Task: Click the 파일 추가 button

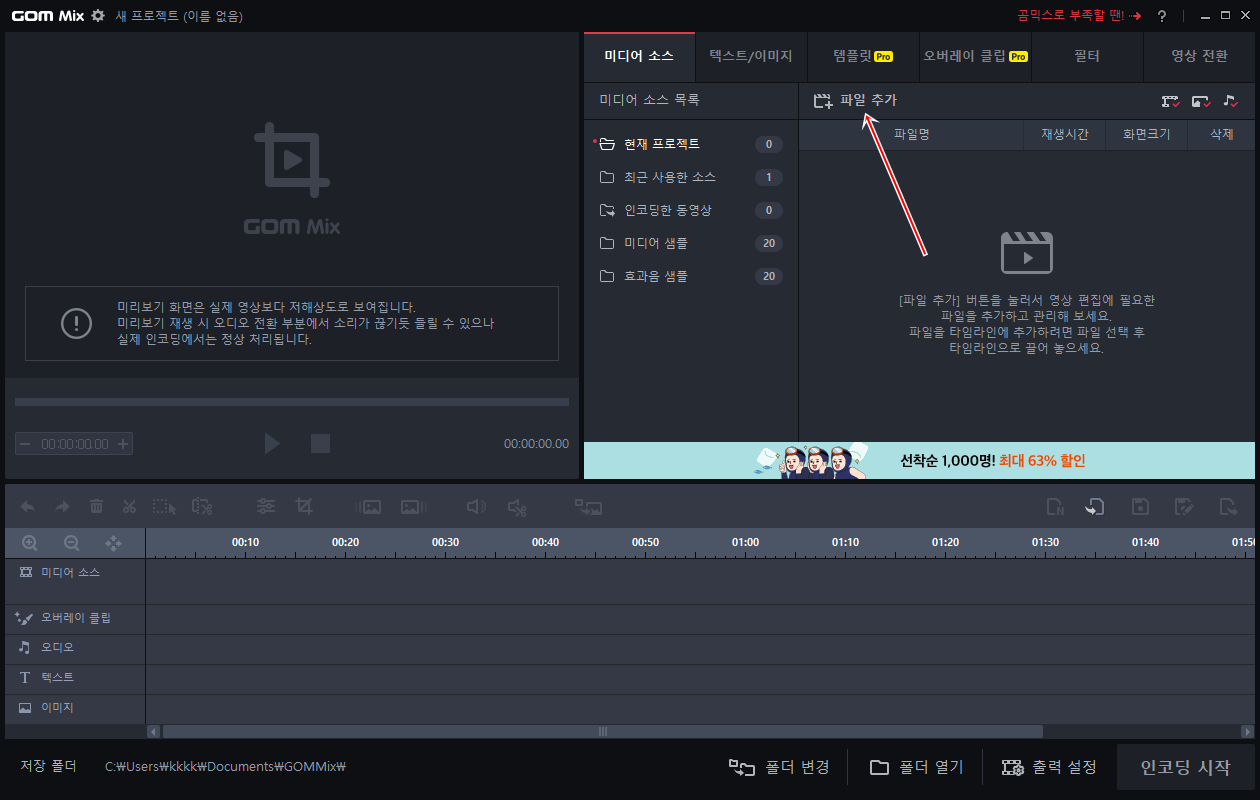Action: tap(855, 100)
